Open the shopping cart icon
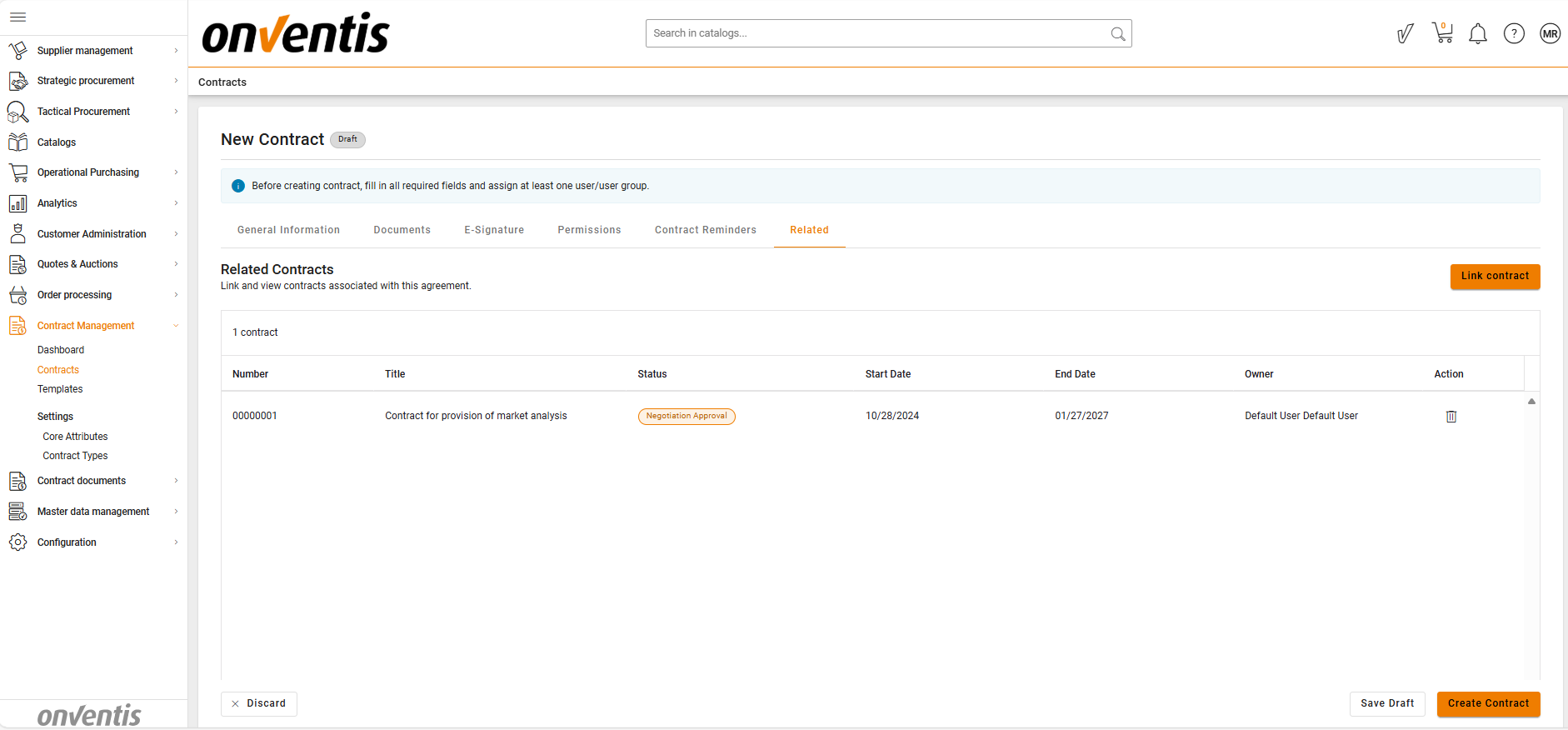Screen dimensions: 1568x730 [x=1442, y=33]
